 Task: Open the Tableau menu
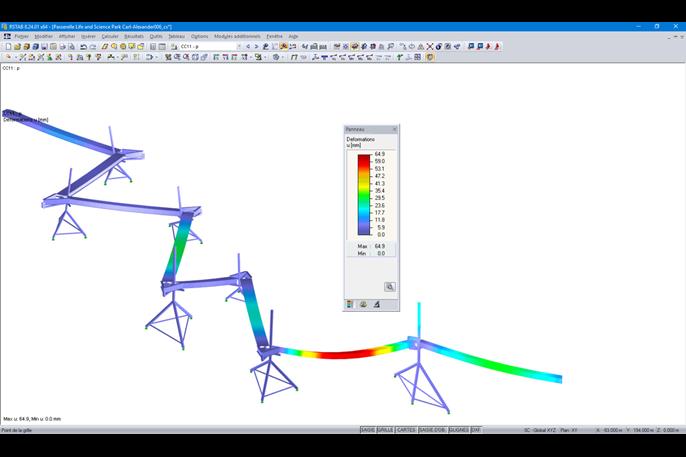tap(176, 36)
